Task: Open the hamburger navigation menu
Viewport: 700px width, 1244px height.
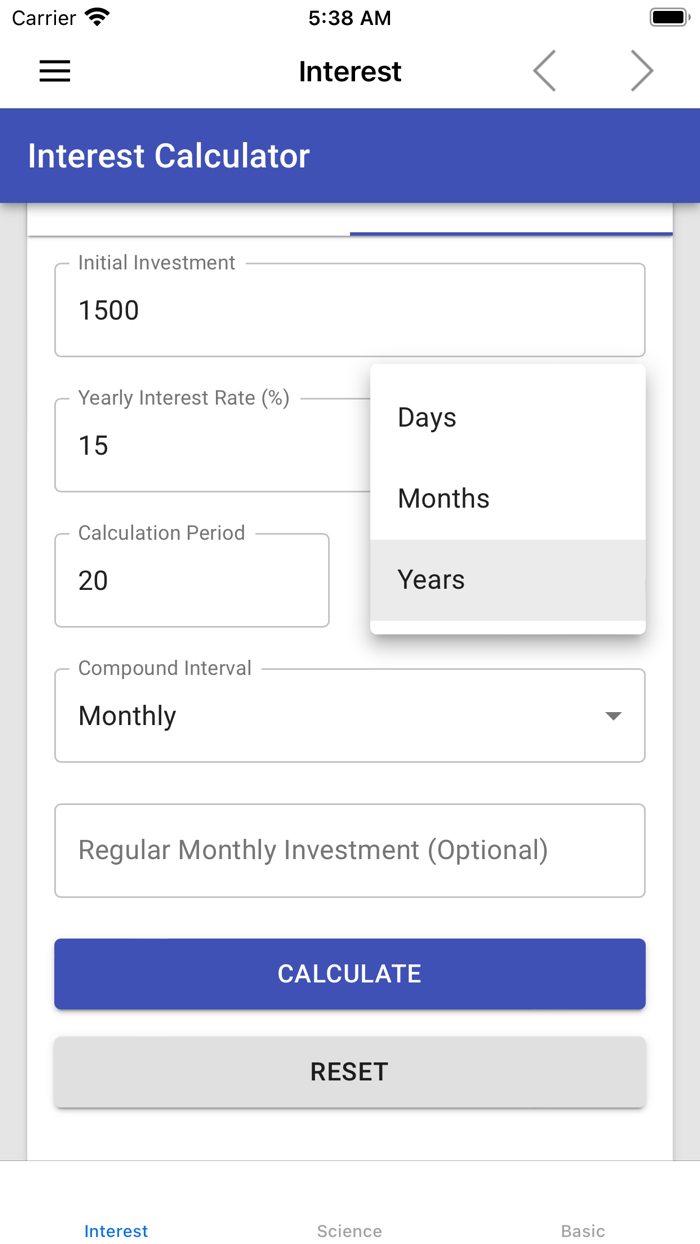Action: tap(54, 71)
